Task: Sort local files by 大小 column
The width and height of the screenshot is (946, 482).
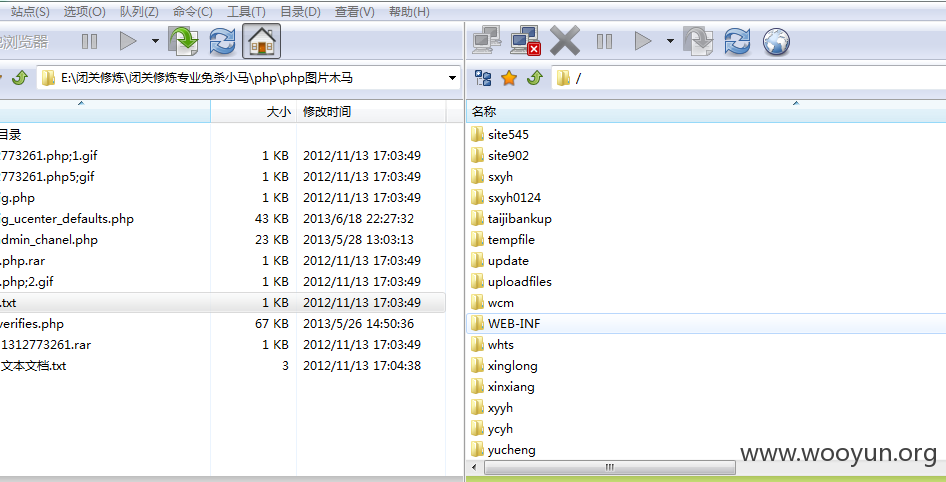Action: click(253, 112)
